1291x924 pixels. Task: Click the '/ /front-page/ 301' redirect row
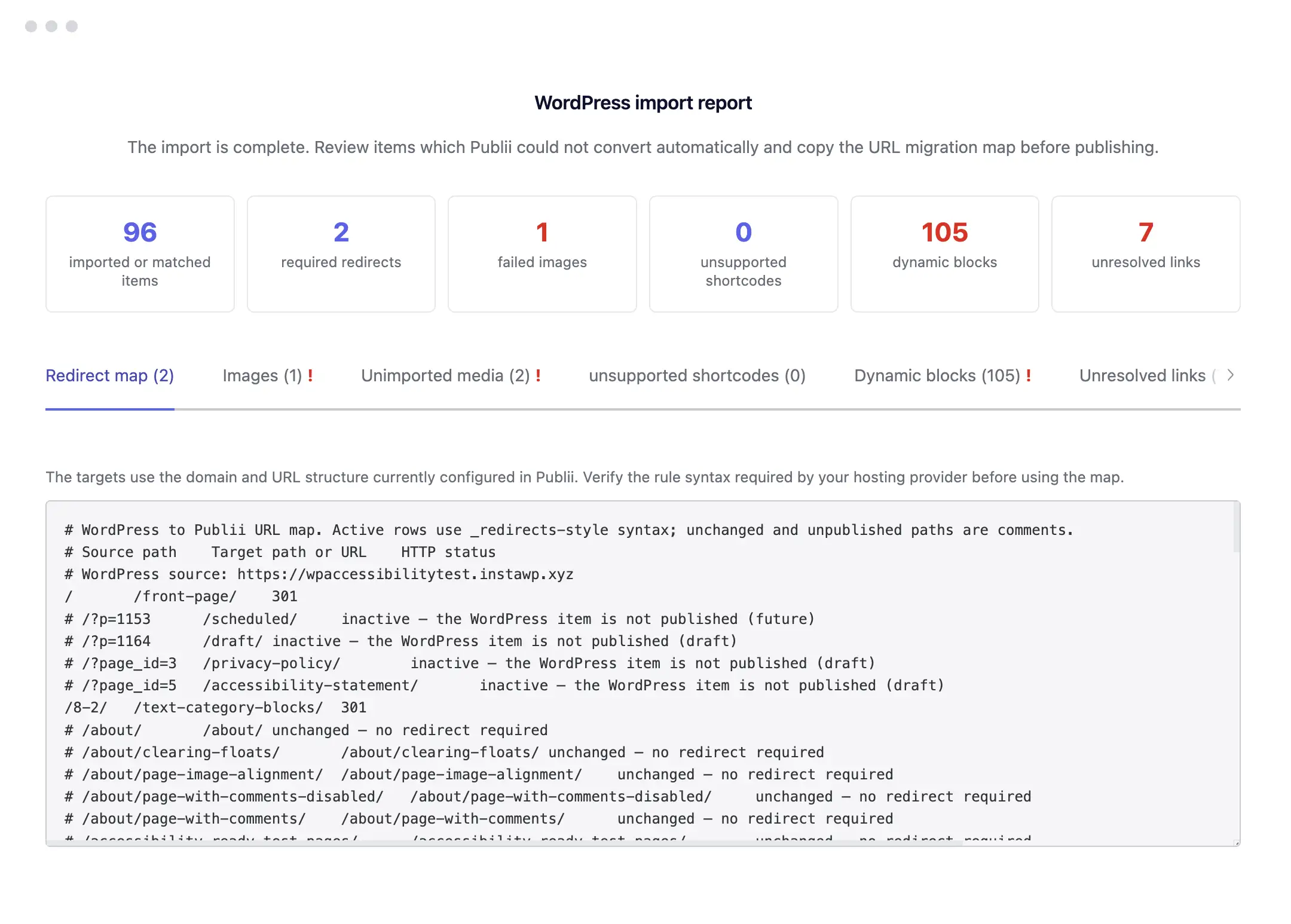tap(181, 596)
